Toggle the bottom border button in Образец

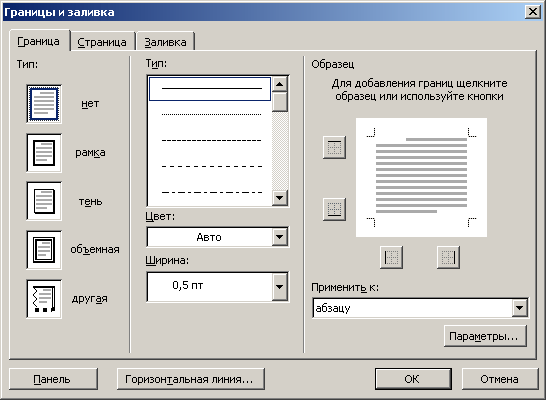pyautogui.click(x=334, y=209)
